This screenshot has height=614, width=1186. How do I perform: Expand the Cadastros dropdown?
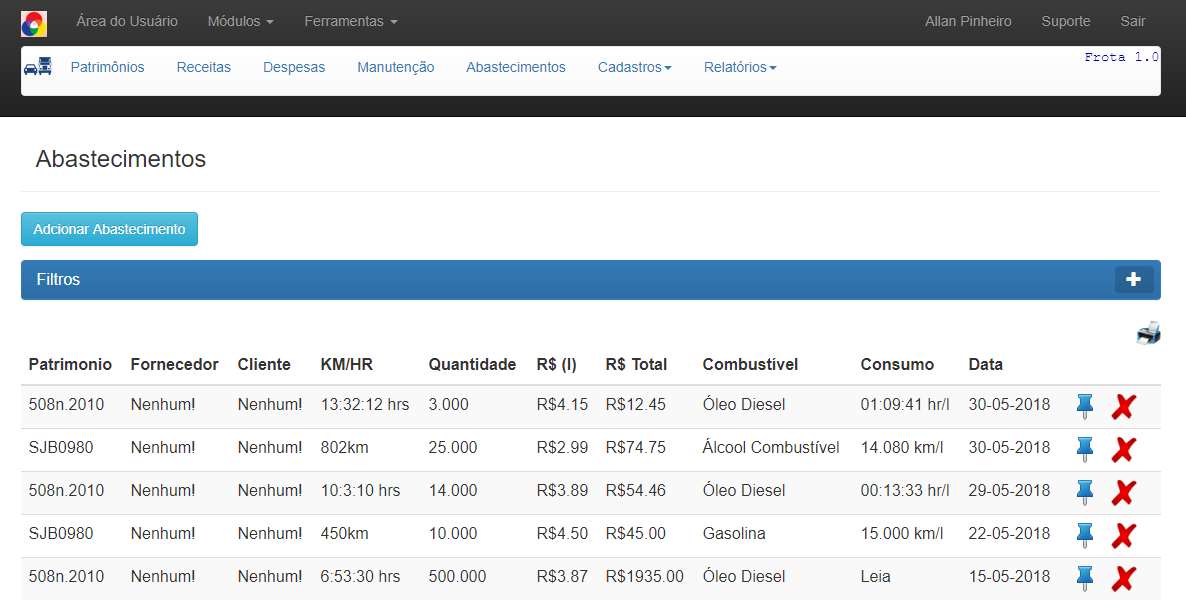point(634,67)
